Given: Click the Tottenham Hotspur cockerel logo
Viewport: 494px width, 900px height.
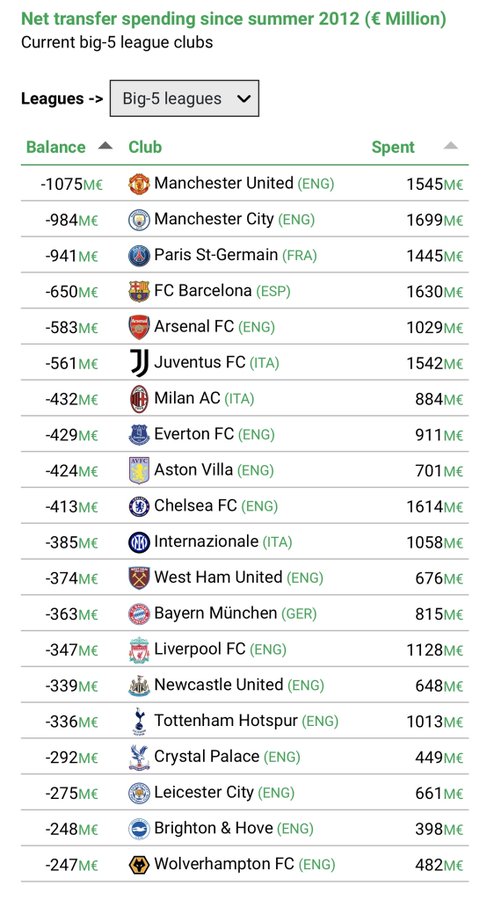Looking at the screenshot, I should coord(139,721).
